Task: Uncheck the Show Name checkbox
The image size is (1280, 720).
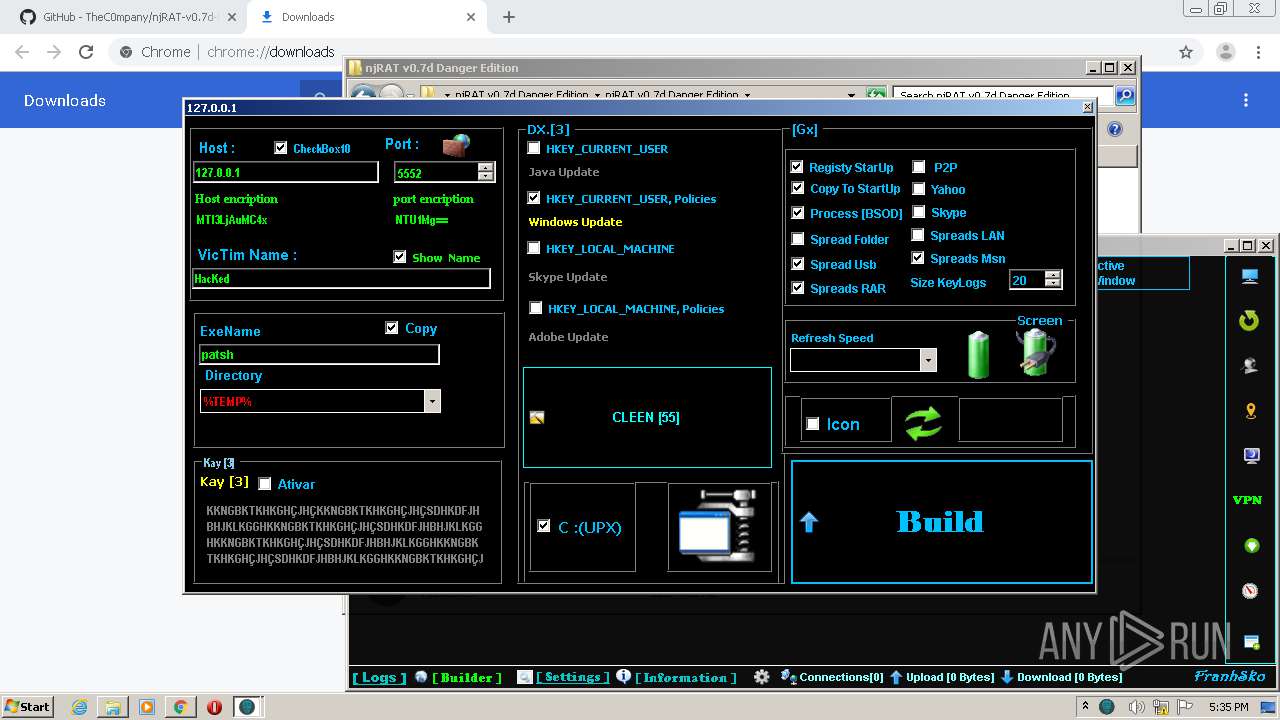Action: (400, 257)
